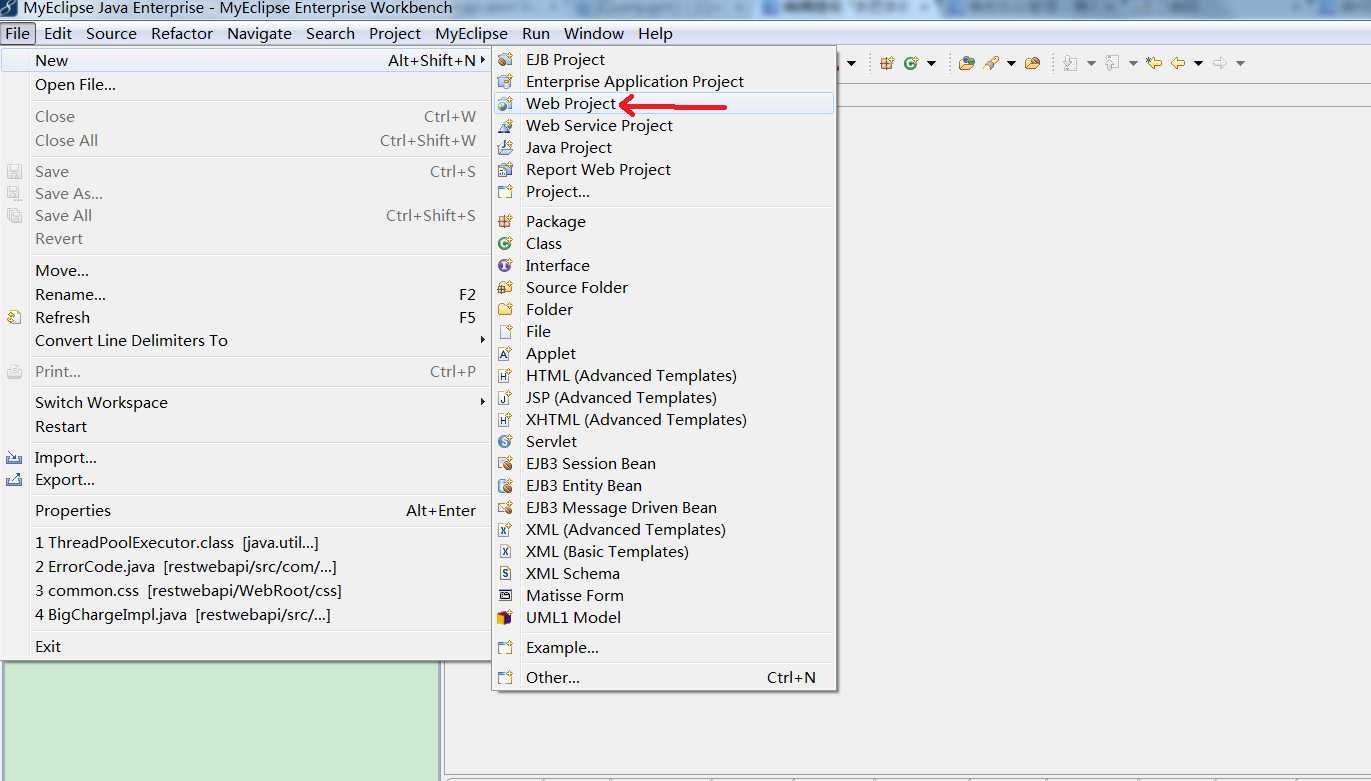The width and height of the screenshot is (1371, 781).
Task: Select Project... in New submenu
Action: click(x=664, y=191)
